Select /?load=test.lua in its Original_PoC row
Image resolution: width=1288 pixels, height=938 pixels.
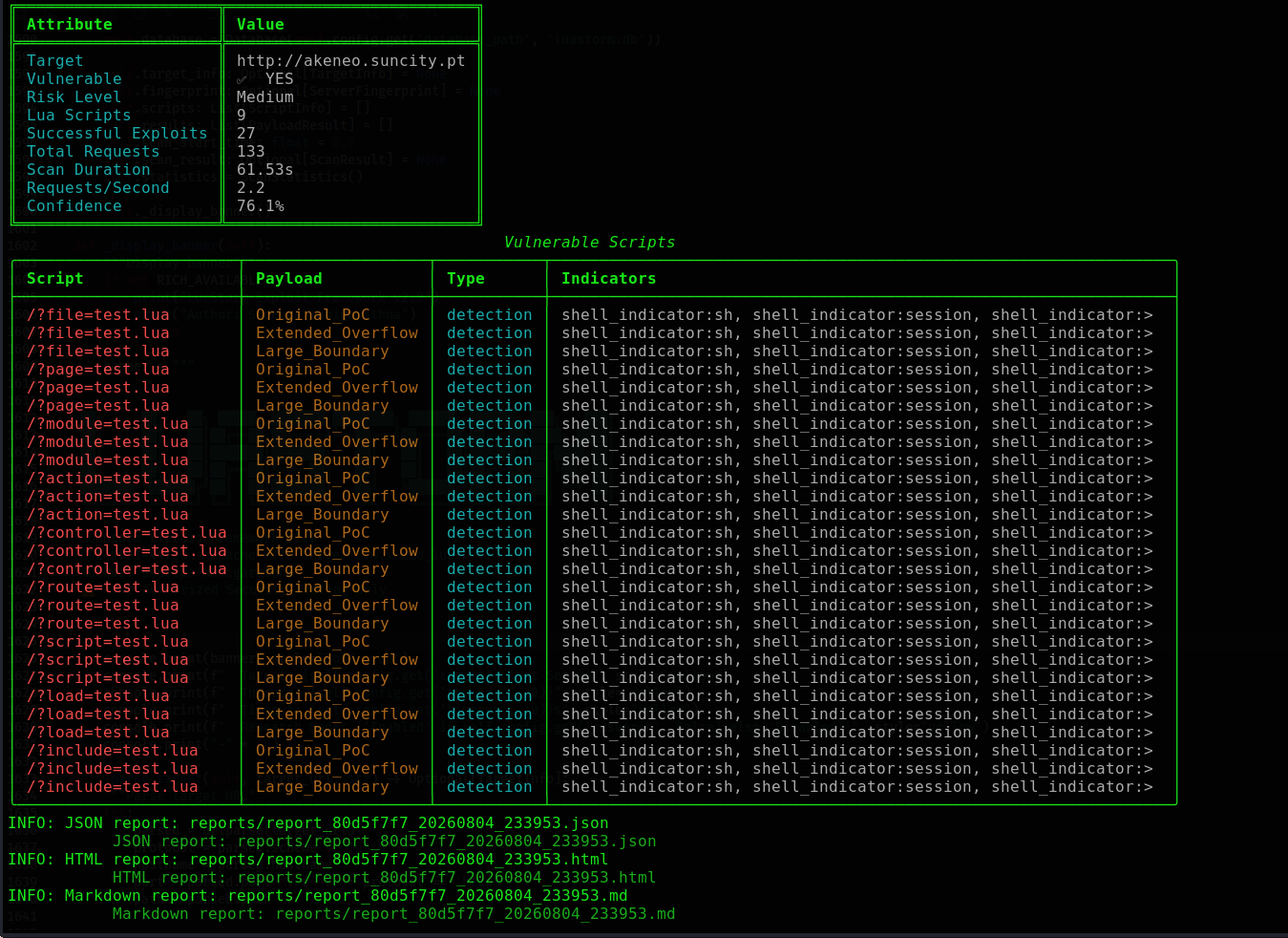point(97,695)
